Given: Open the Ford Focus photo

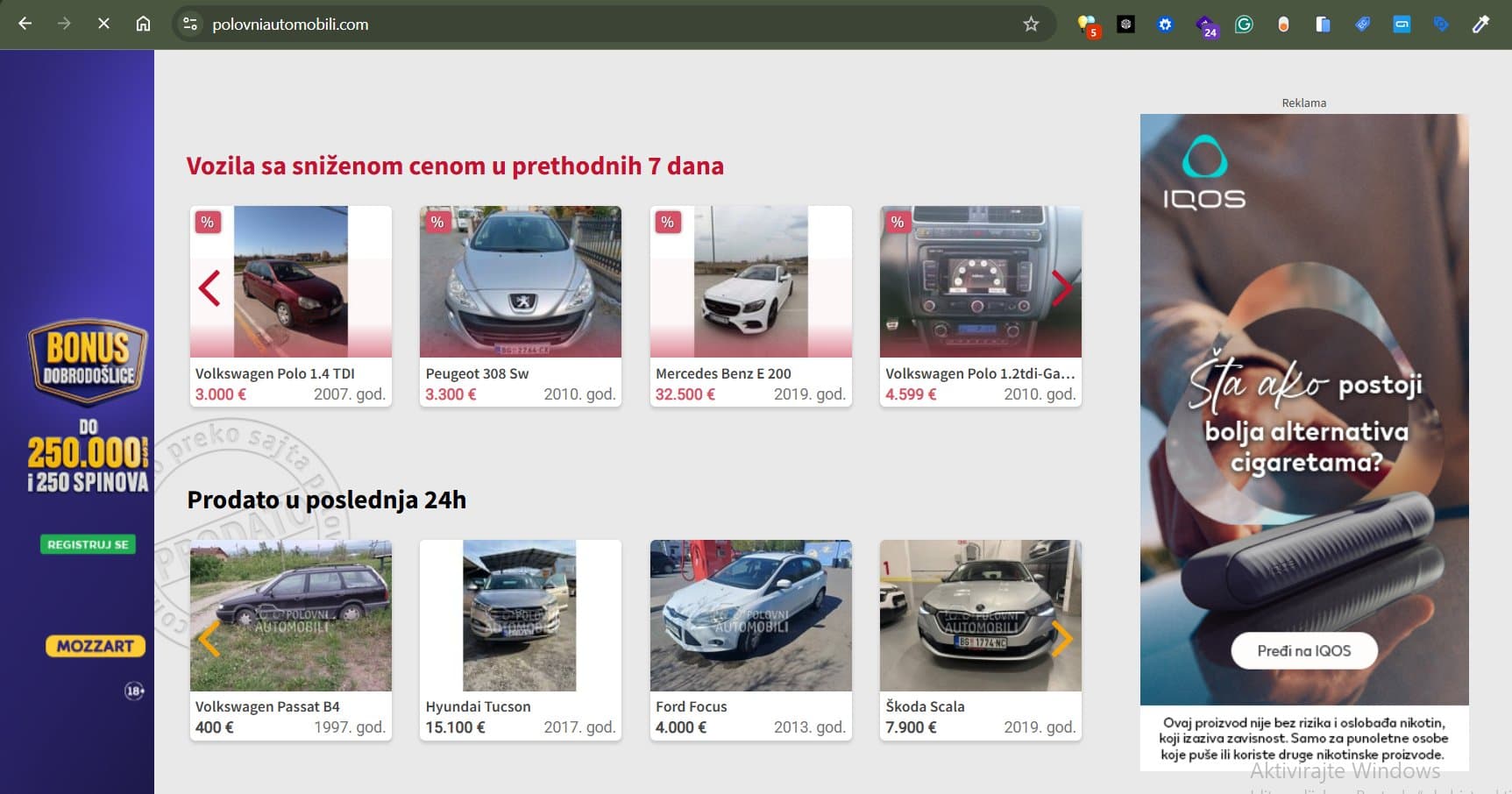Looking at the screenshot, I should pyautogui.click(x=751, y=615).
